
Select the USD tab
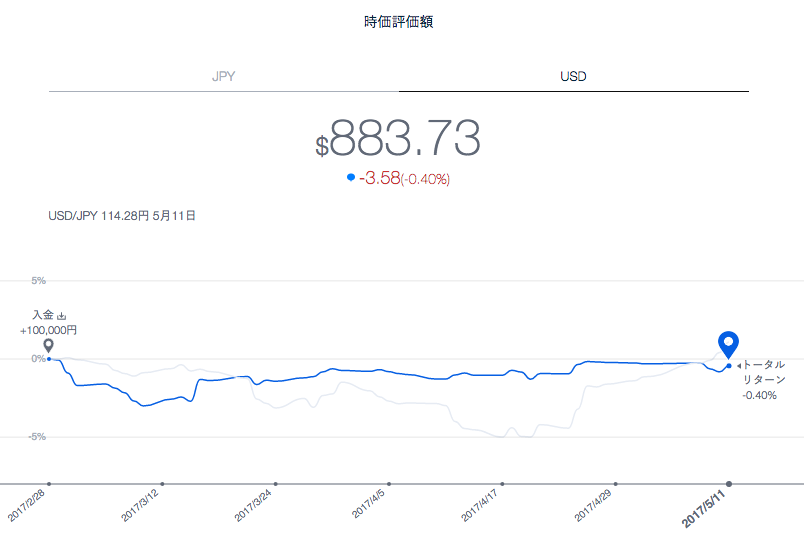(x=573, y=76)
